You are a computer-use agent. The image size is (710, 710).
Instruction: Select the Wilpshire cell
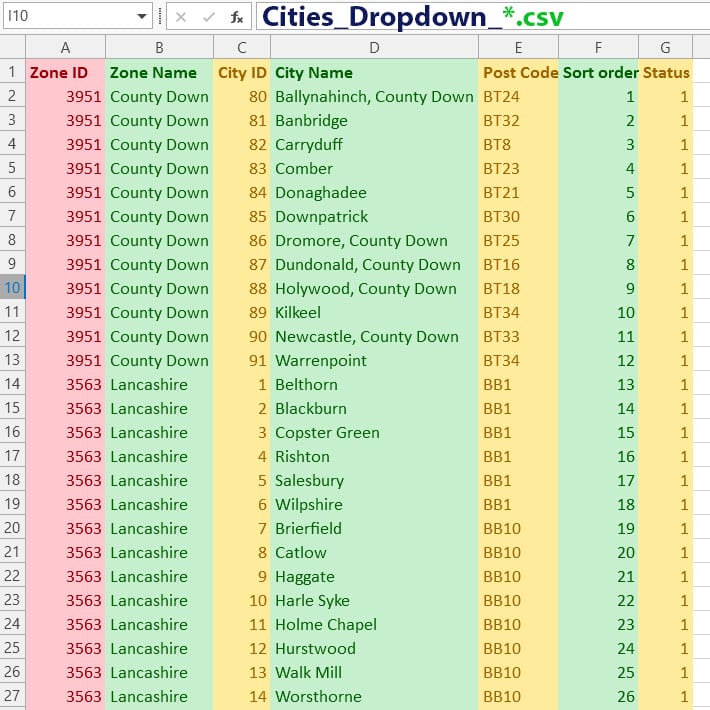pos(374,504)
